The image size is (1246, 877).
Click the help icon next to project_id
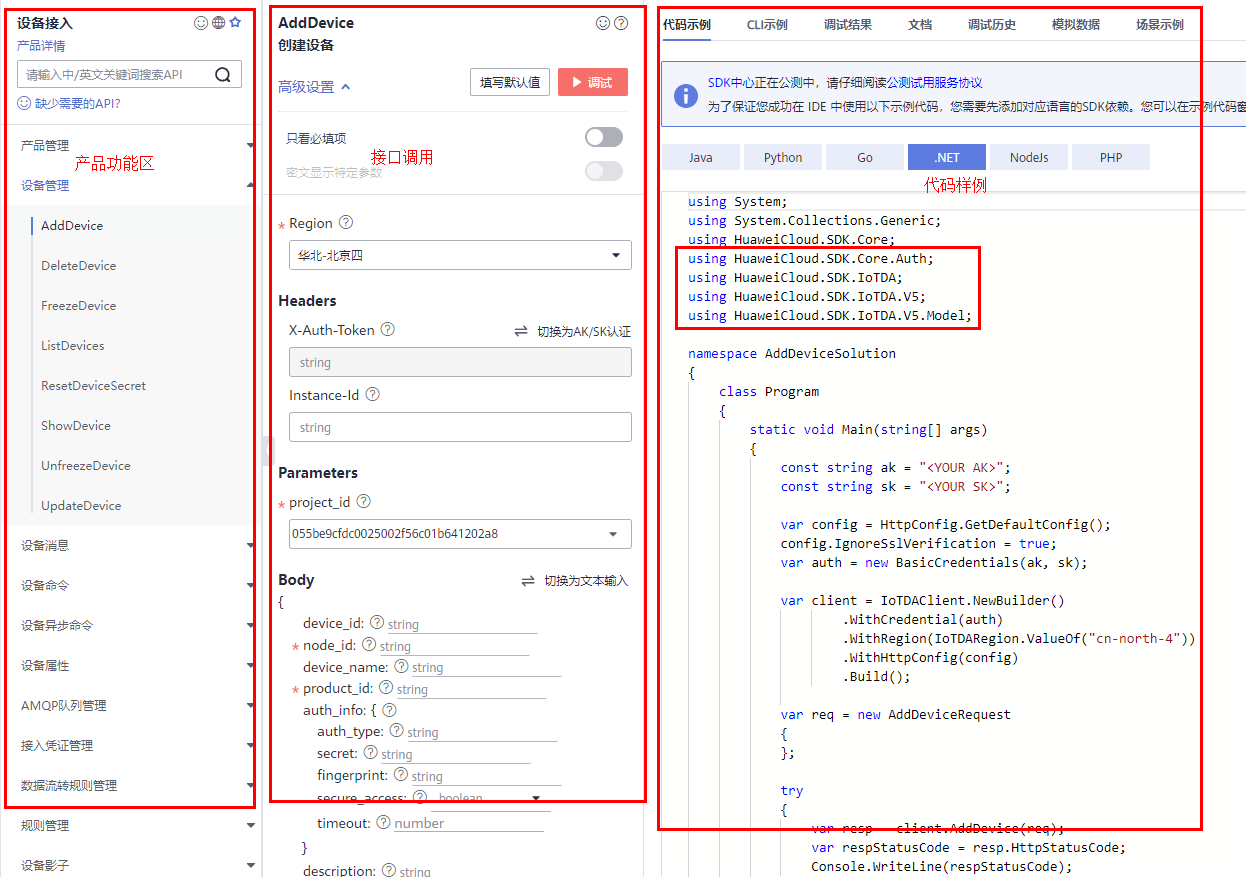click(x=364, y=502)
